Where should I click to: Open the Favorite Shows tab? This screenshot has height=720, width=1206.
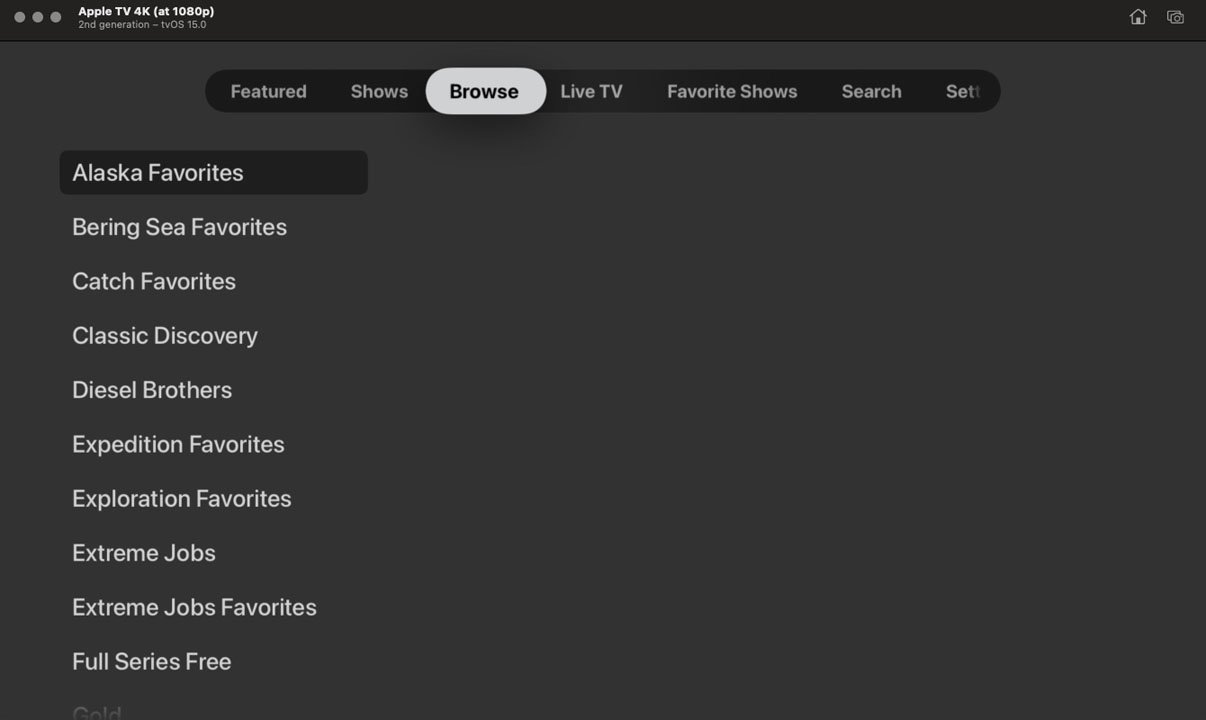pos(732,91)
